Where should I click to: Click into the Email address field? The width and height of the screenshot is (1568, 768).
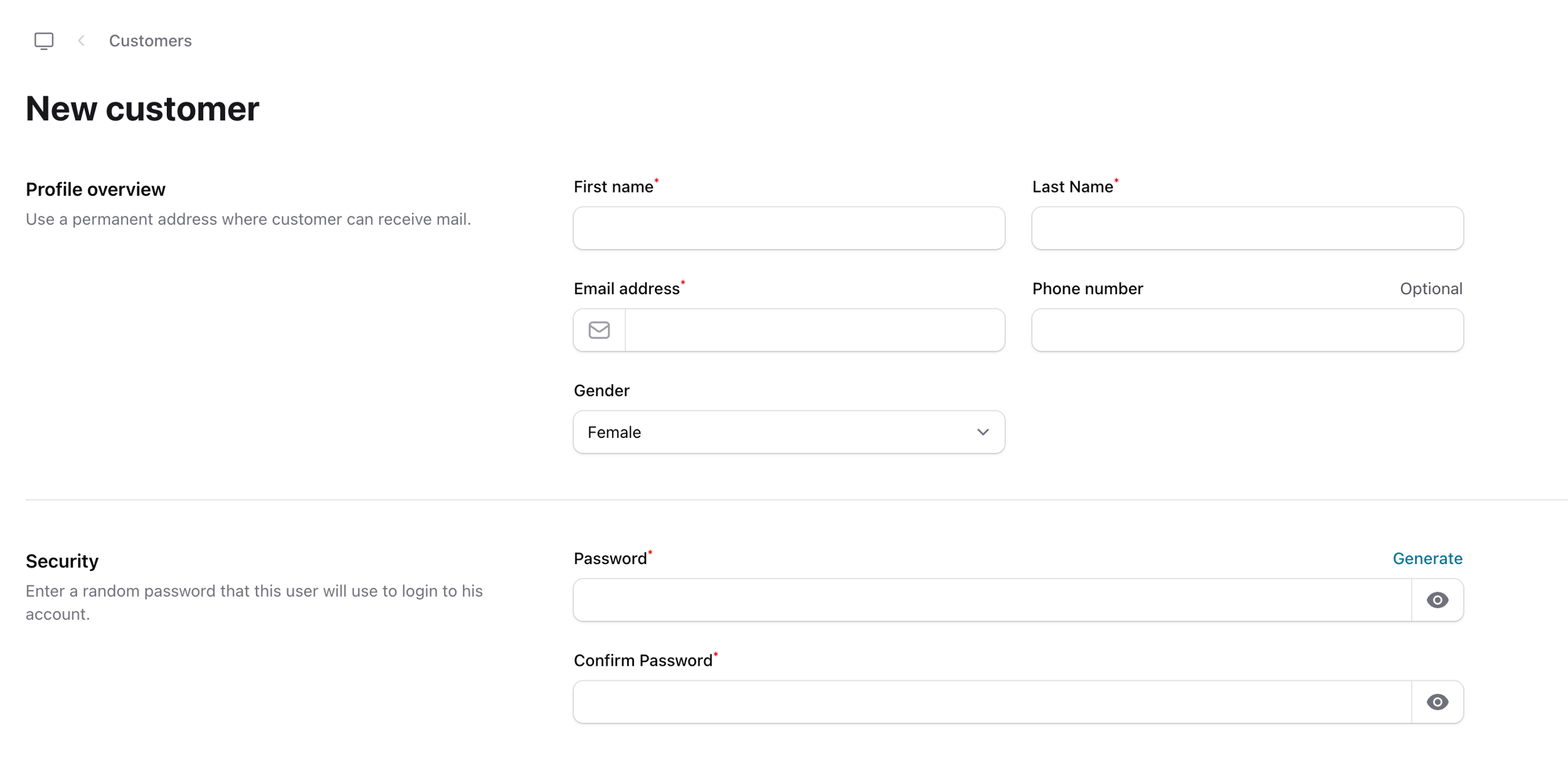(815, 330)
